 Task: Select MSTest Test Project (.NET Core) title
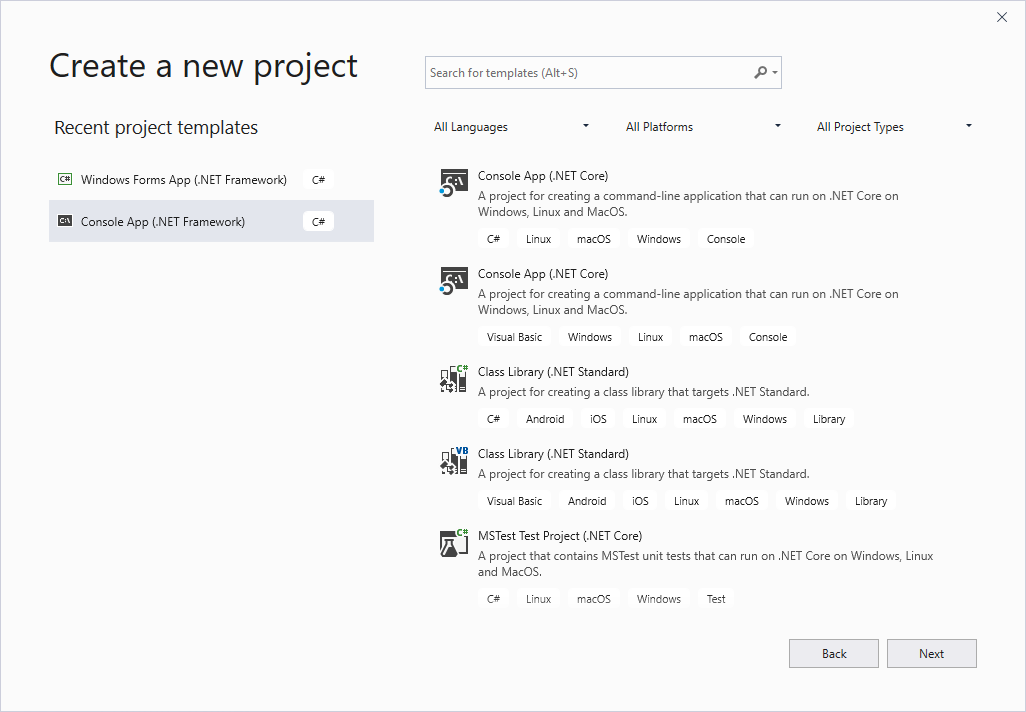[560, 535]
